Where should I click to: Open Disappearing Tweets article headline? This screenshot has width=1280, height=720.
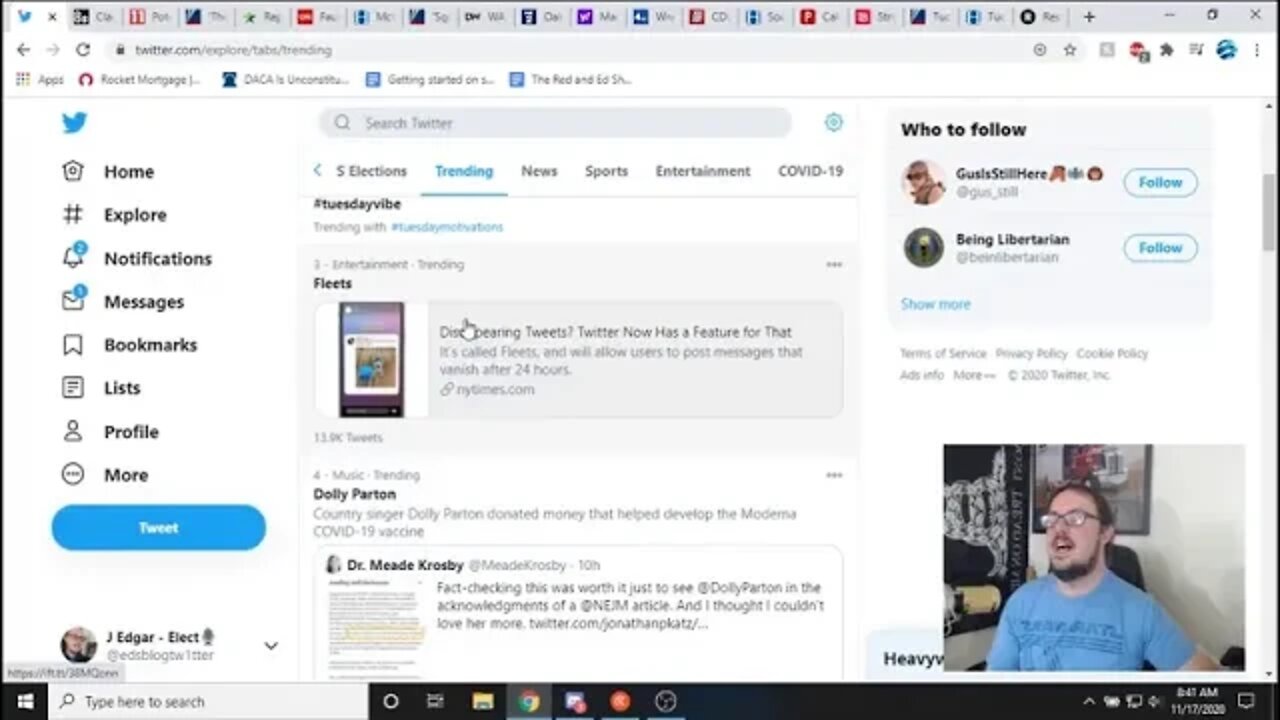click(x=615, y=332)
